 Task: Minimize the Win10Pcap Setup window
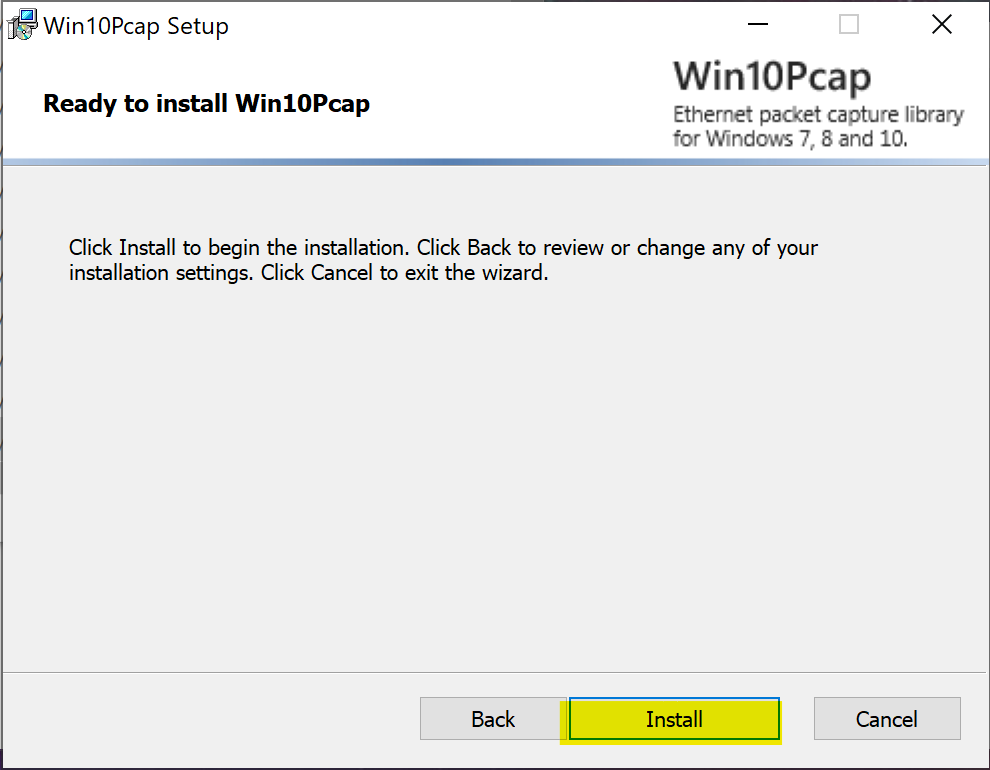coord(758,25)
